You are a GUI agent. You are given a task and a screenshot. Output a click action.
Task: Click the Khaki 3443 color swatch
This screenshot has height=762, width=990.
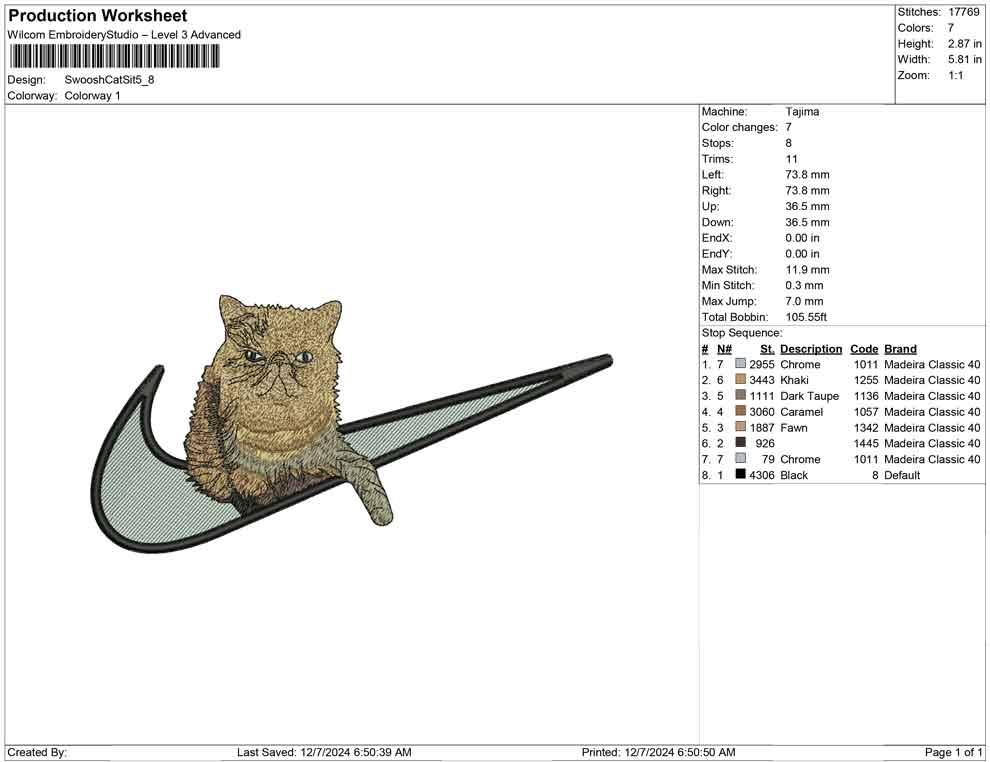741,379
